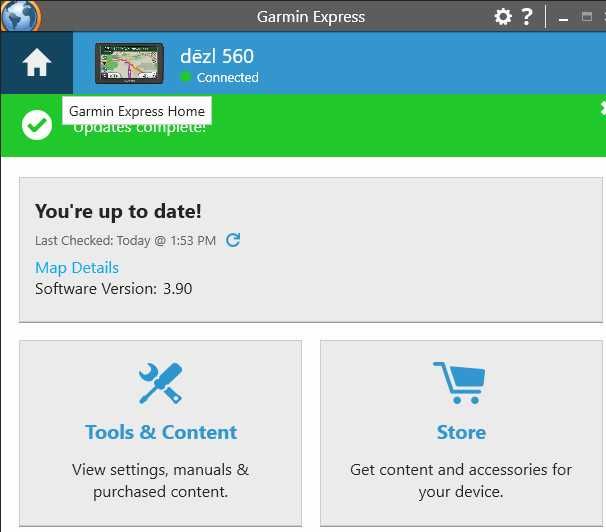
Task: Click the Garmin globe logo icon
Action: 20,16
